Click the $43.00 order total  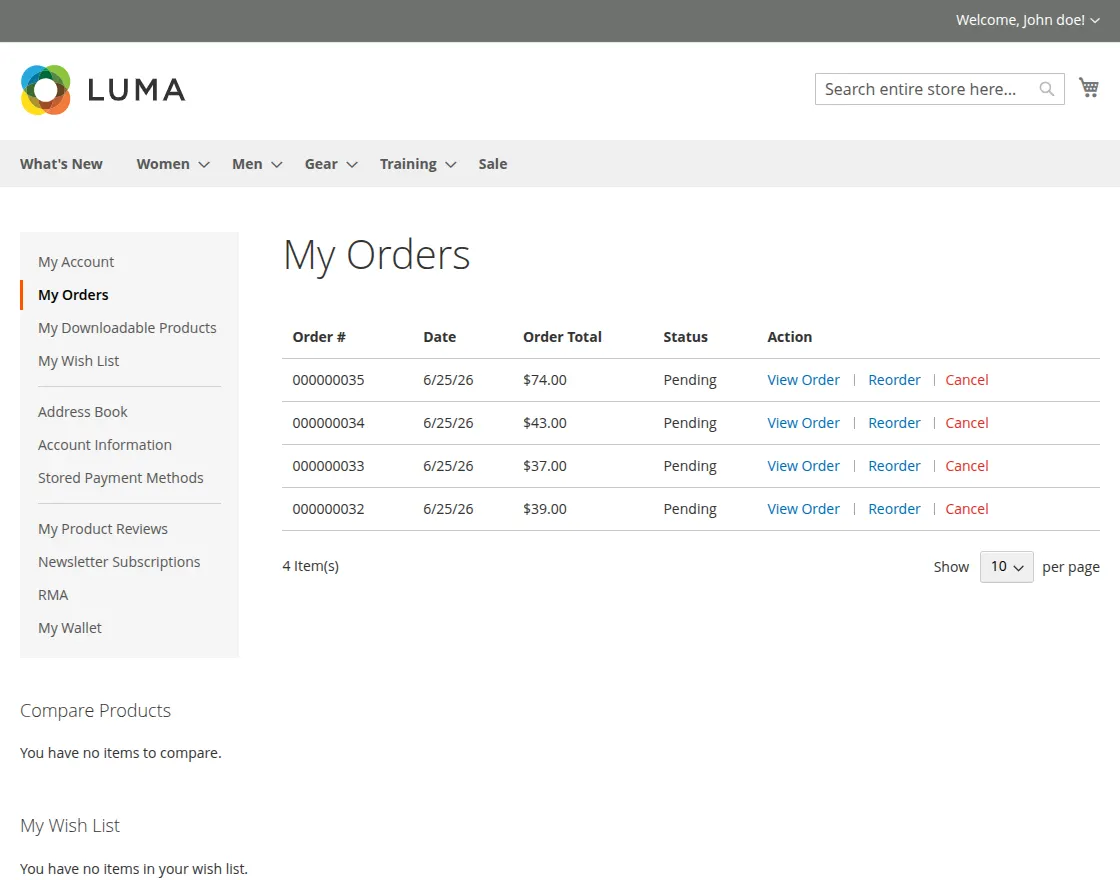(x=545, y=423)
